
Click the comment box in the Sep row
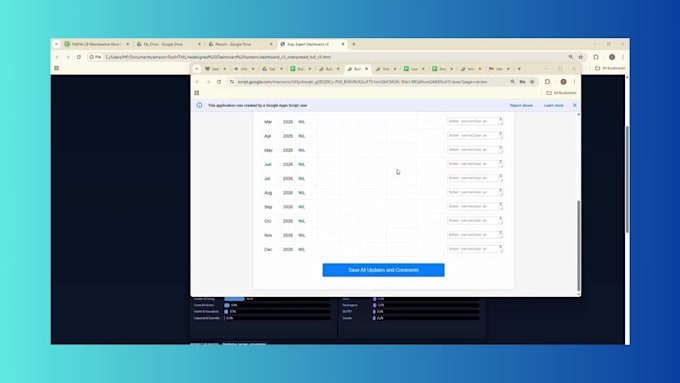click(474, 206)
